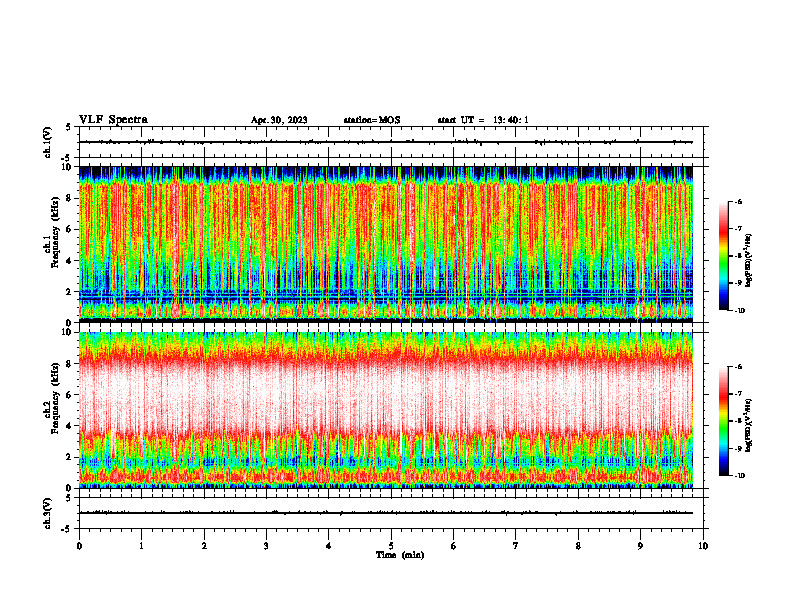
Task: Click the ch.2 colorbar log(PSD) unit label
Action: pyautogui.click(x=749, y=424)
